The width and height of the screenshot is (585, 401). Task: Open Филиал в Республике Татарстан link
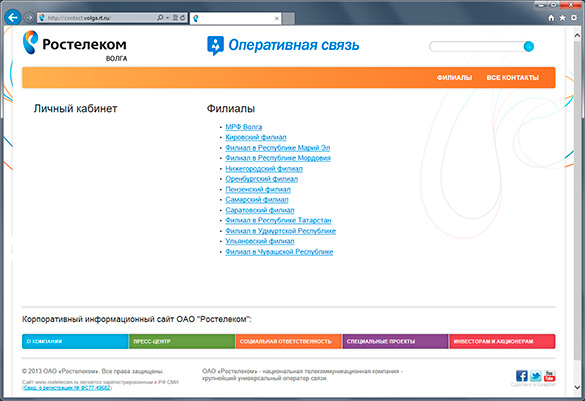coord(278,220)
